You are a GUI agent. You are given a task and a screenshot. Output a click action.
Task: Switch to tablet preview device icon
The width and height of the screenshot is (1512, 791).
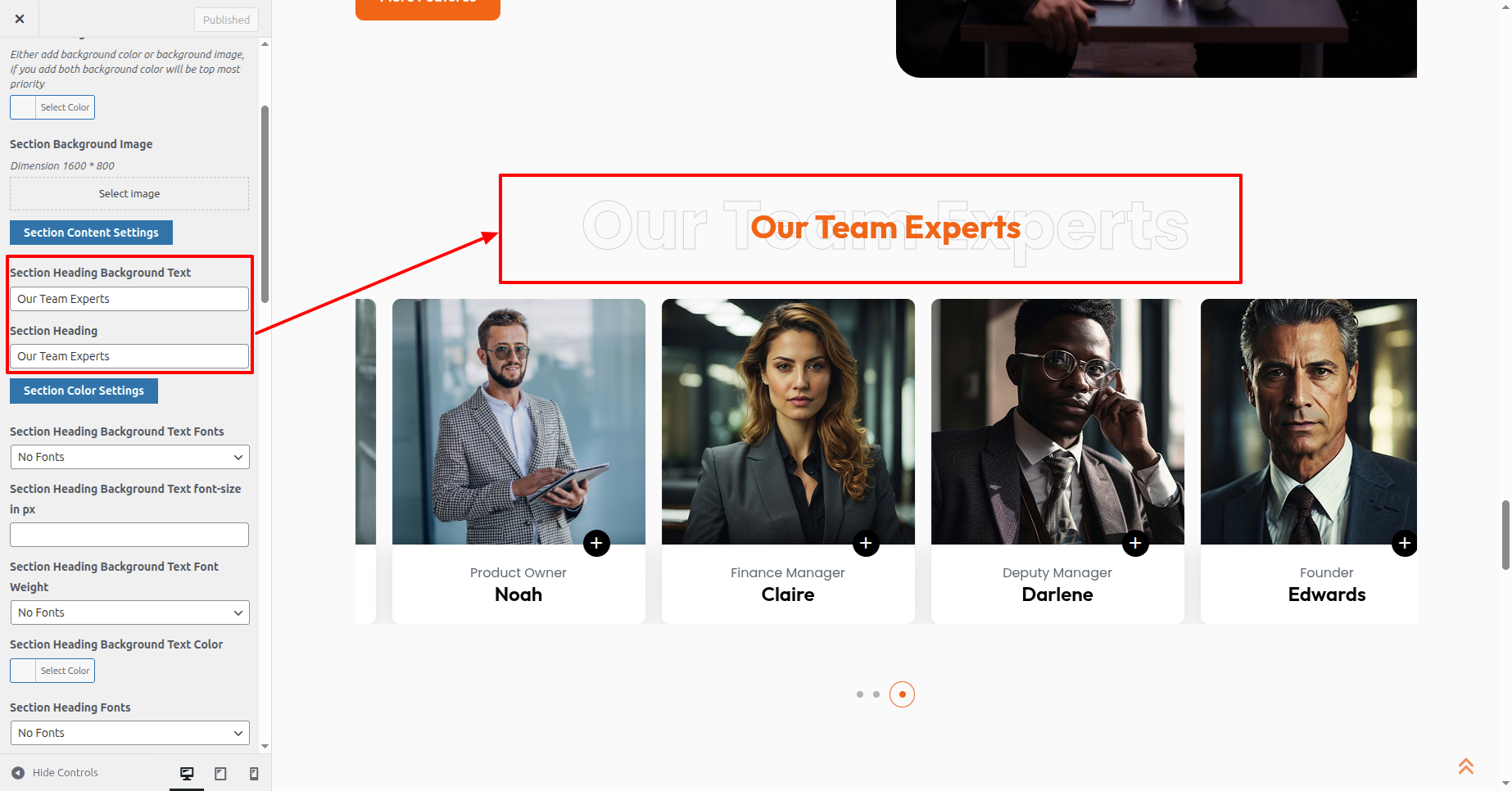click(x=220, y=773)
